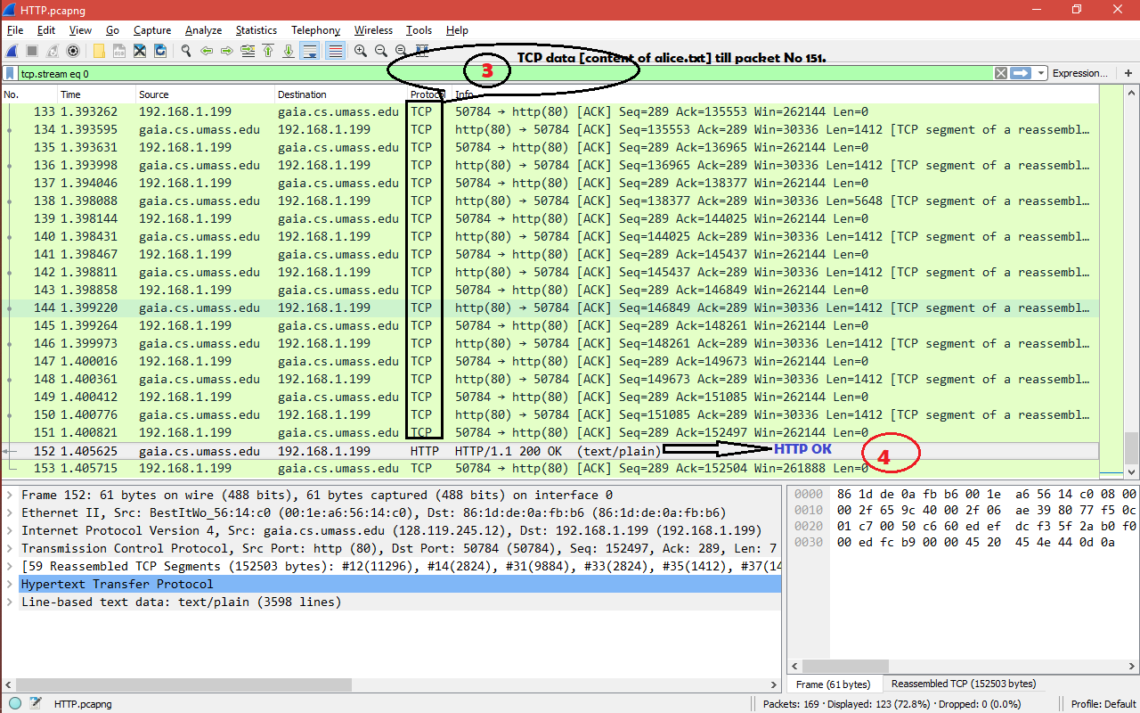Open the capture options gear icon
Screen dimensions: 1140x713
coord(73,51)
